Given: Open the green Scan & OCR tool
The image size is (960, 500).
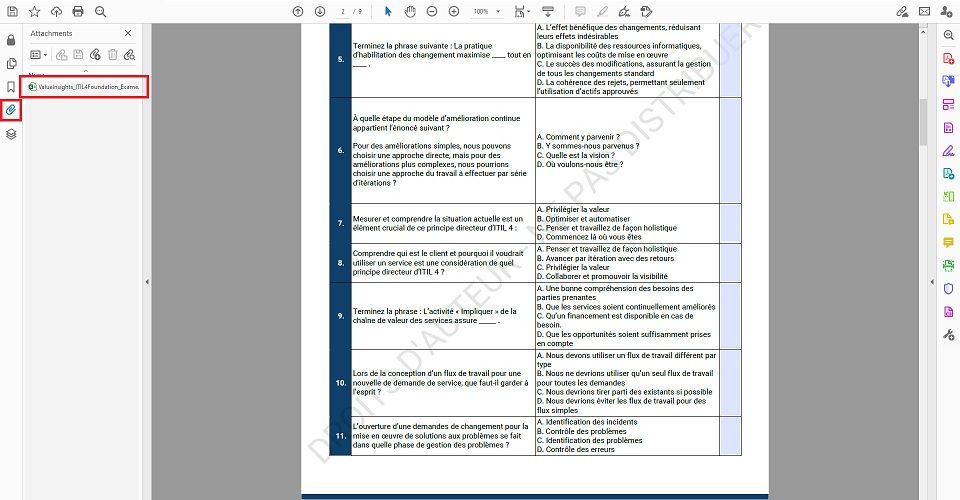Looking at the screenshot, I should click(948, 265).
